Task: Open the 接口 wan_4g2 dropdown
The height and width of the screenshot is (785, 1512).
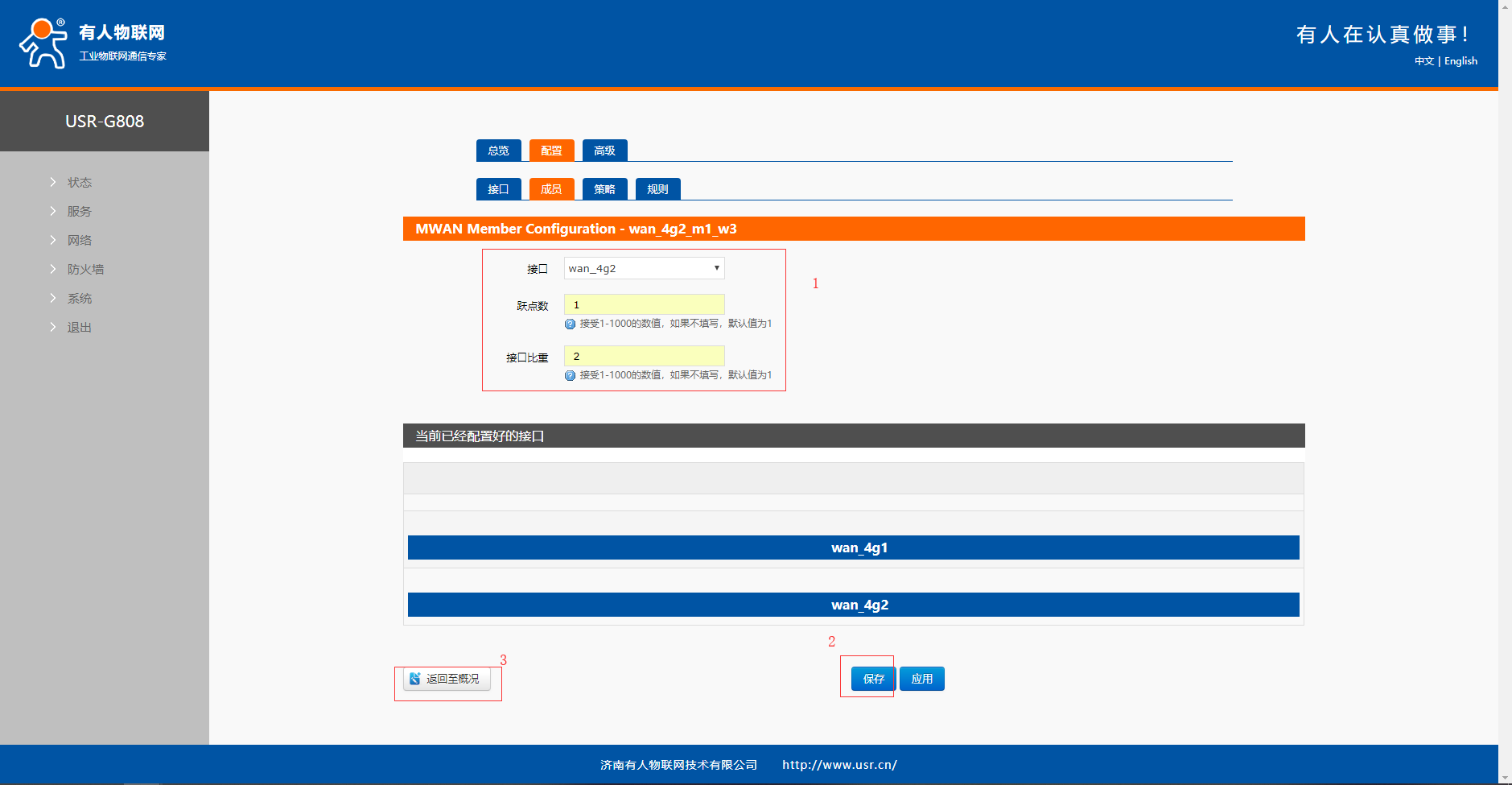Action: tap(644, 268)
